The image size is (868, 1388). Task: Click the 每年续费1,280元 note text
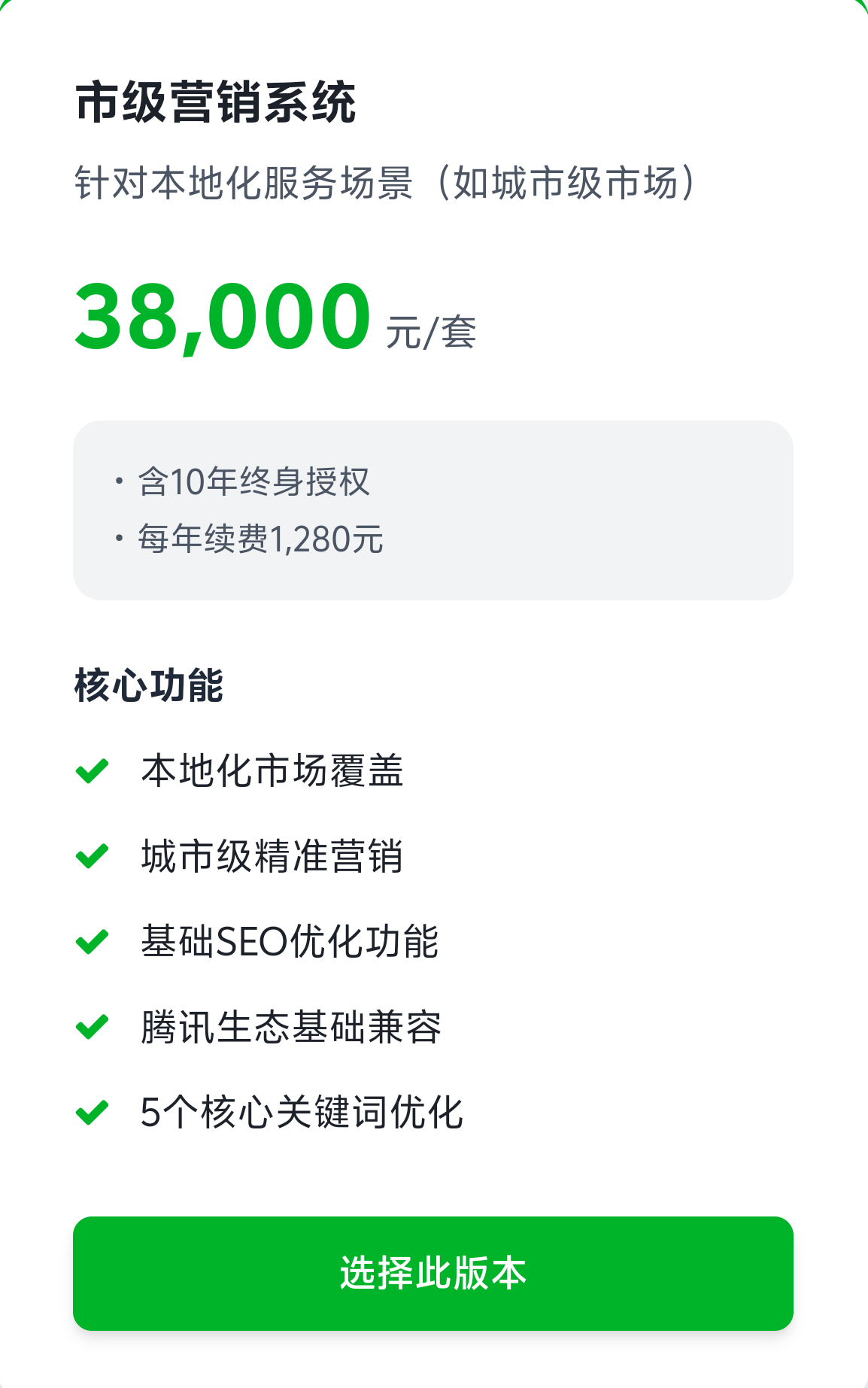click(260, 539)
